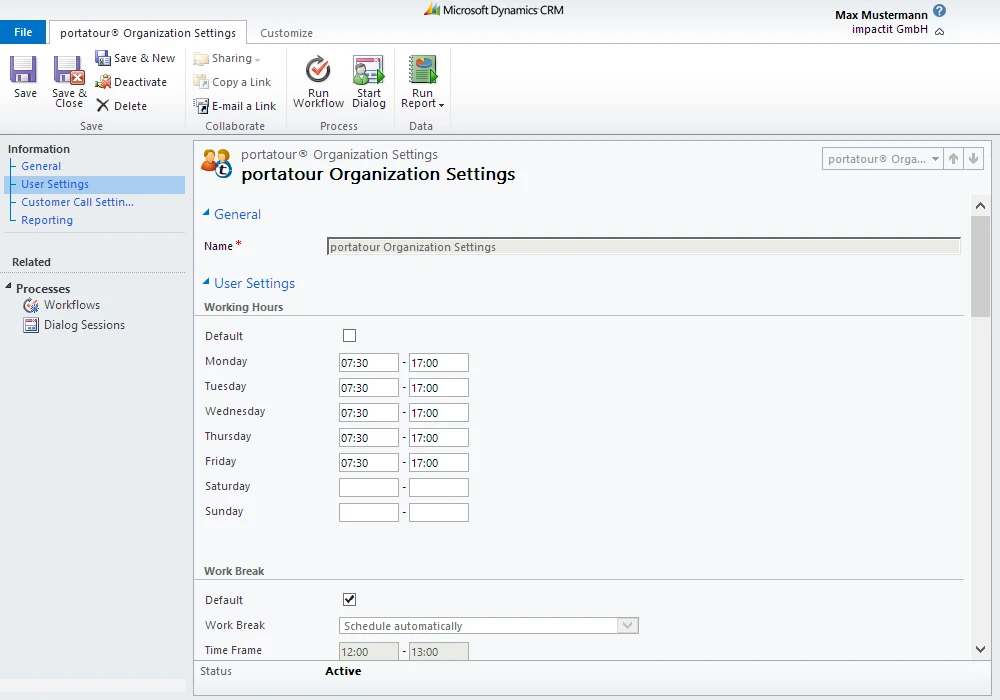Open Customer Call Settings section link
Screen dimensions: 1000x700
tap(77, 202)
